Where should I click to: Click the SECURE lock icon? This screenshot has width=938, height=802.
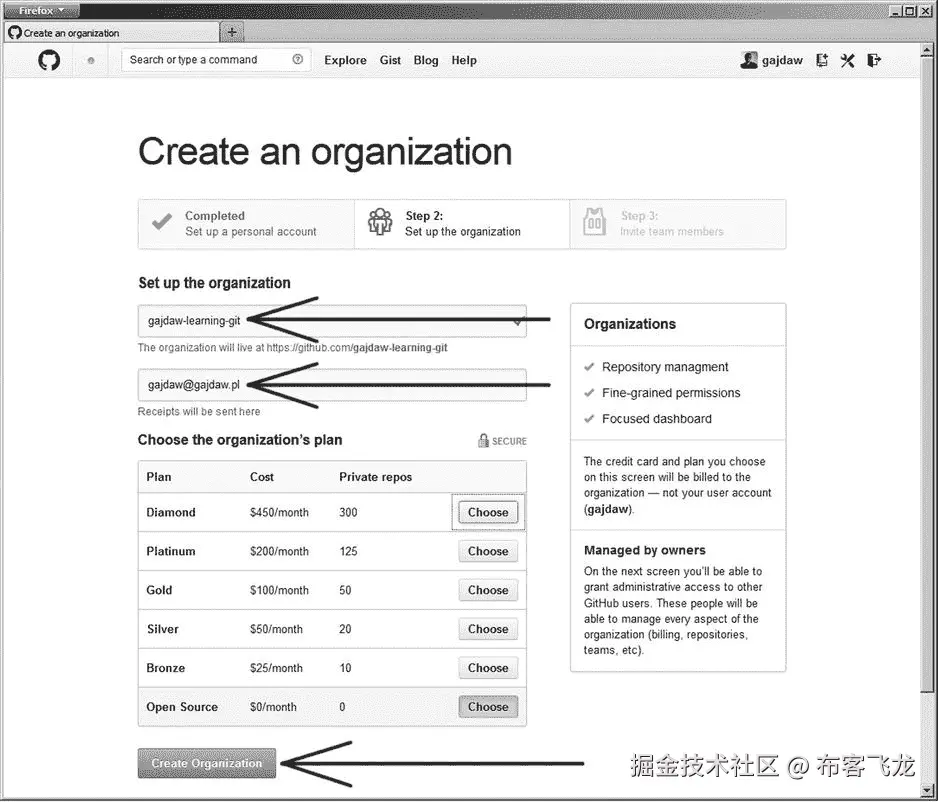483,441
